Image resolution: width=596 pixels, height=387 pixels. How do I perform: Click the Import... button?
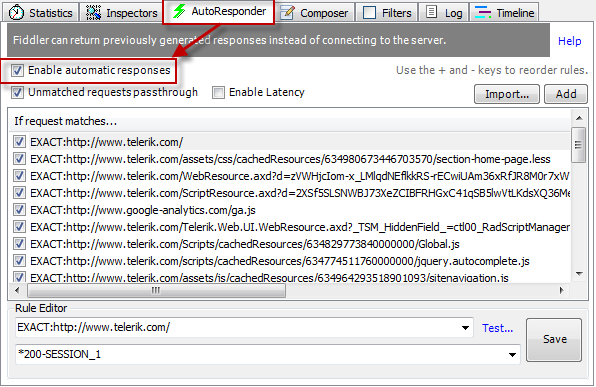pos(507,94)
